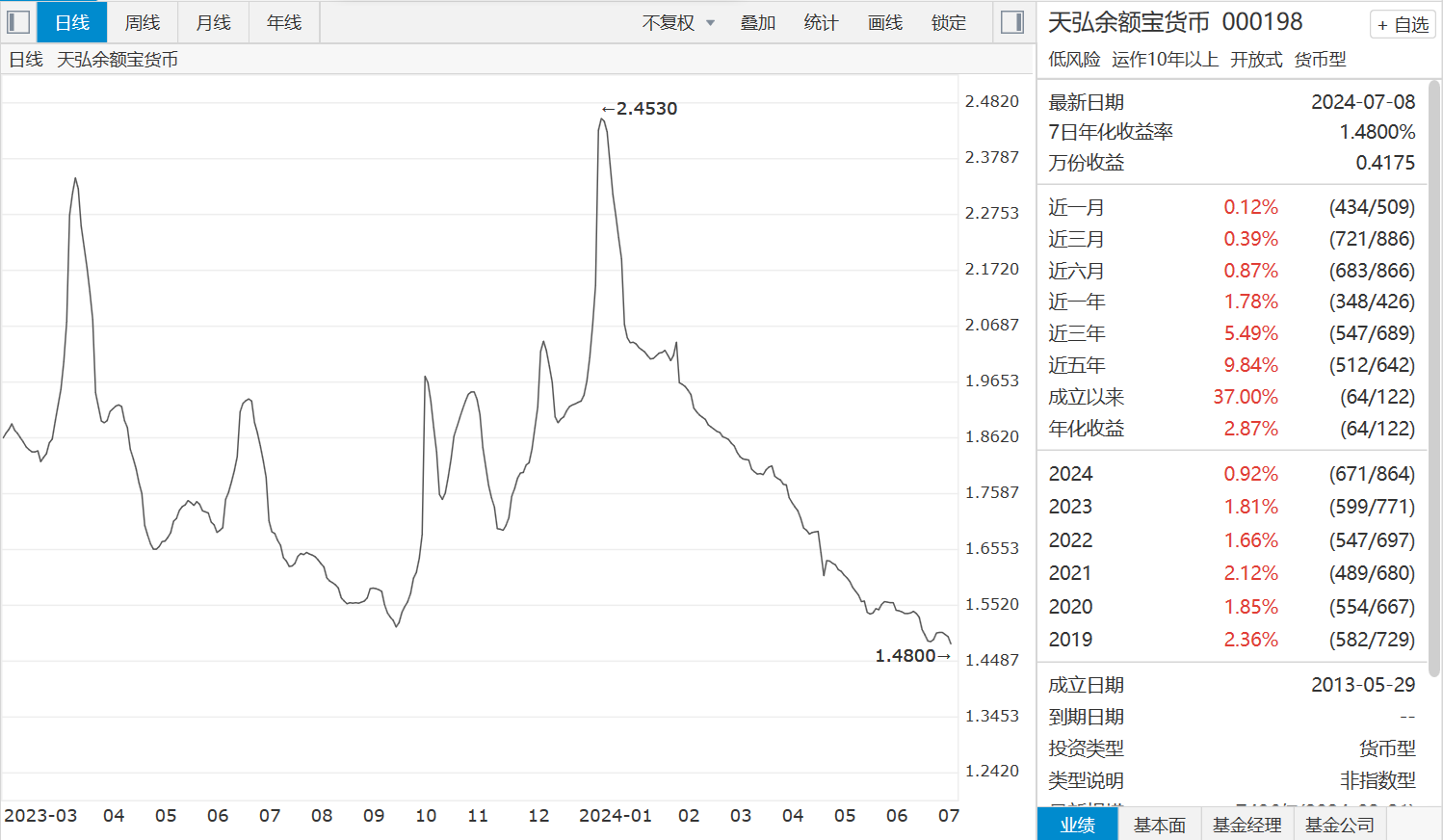Click the 2019 yearly return 2.36%
The width and height of the screenshot is (1443, 840).
1250,640
